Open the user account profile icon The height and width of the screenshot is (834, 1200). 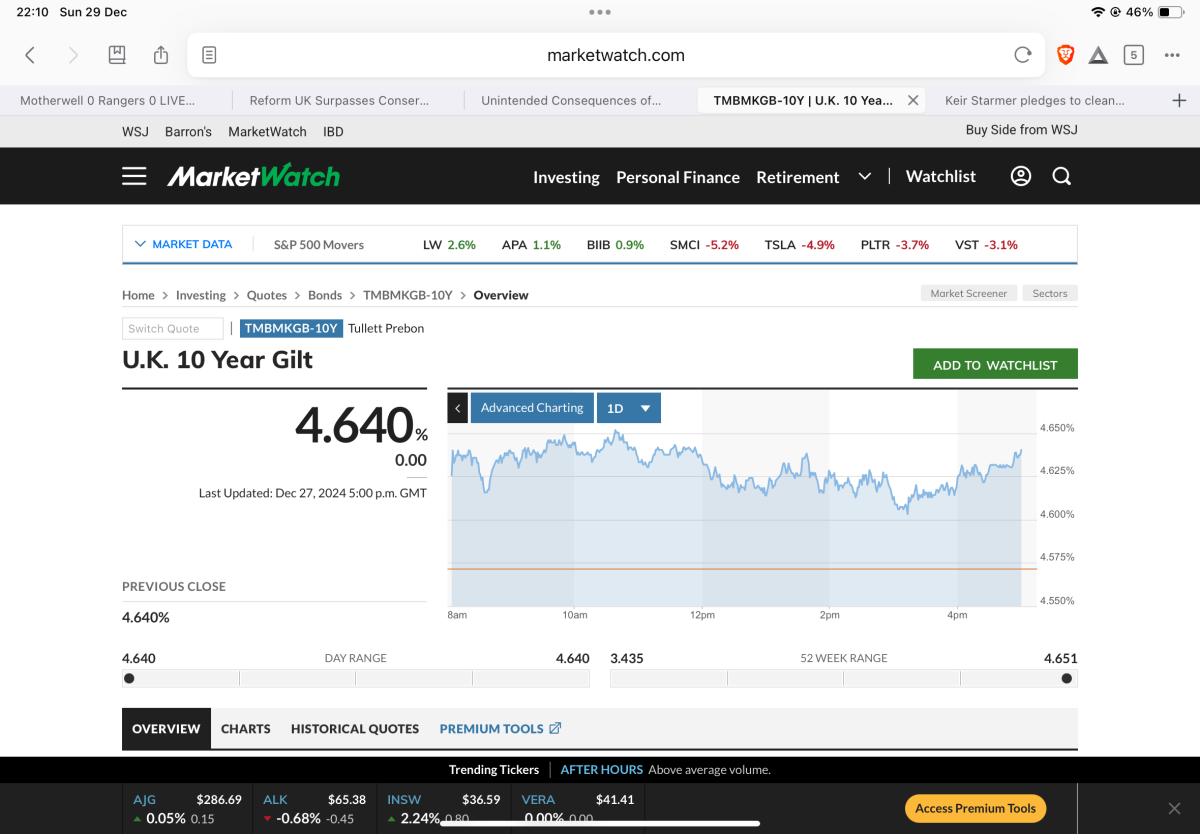1020,176
